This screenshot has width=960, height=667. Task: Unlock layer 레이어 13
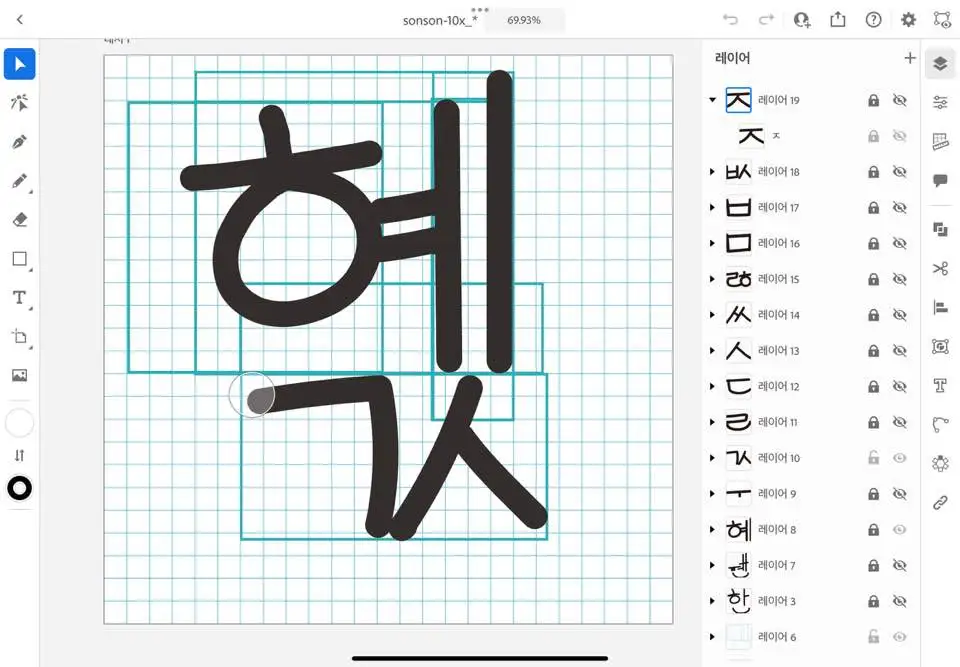pos(874,350)
